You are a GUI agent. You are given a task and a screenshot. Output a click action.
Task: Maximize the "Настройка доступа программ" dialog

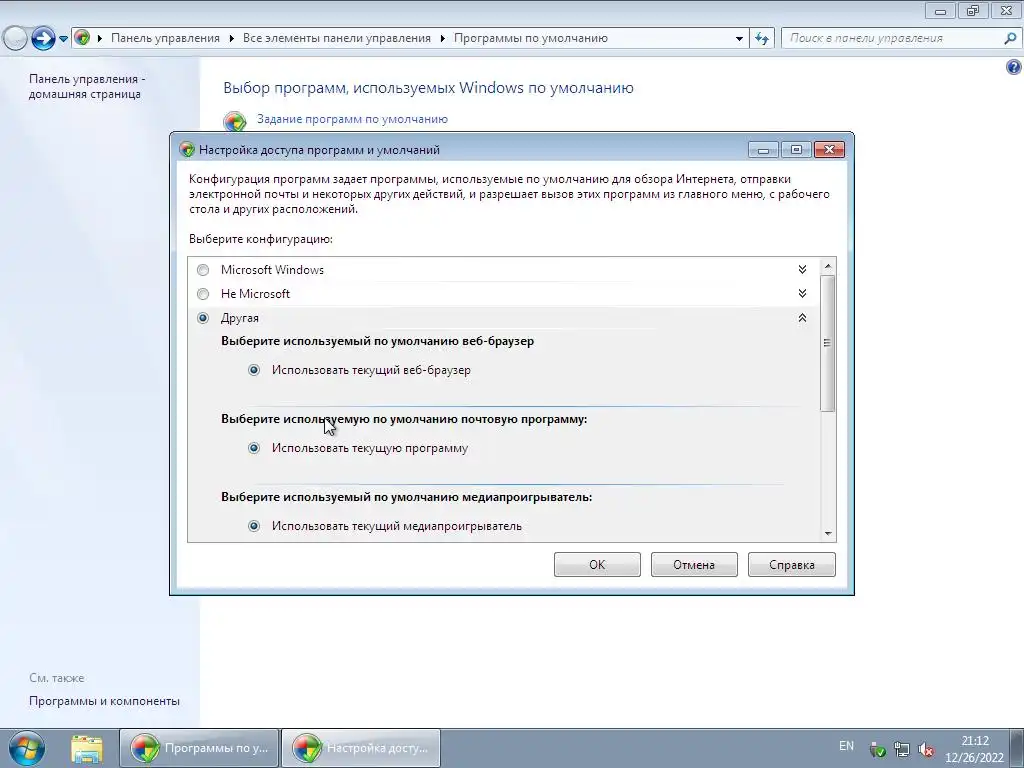click(796, 150)
